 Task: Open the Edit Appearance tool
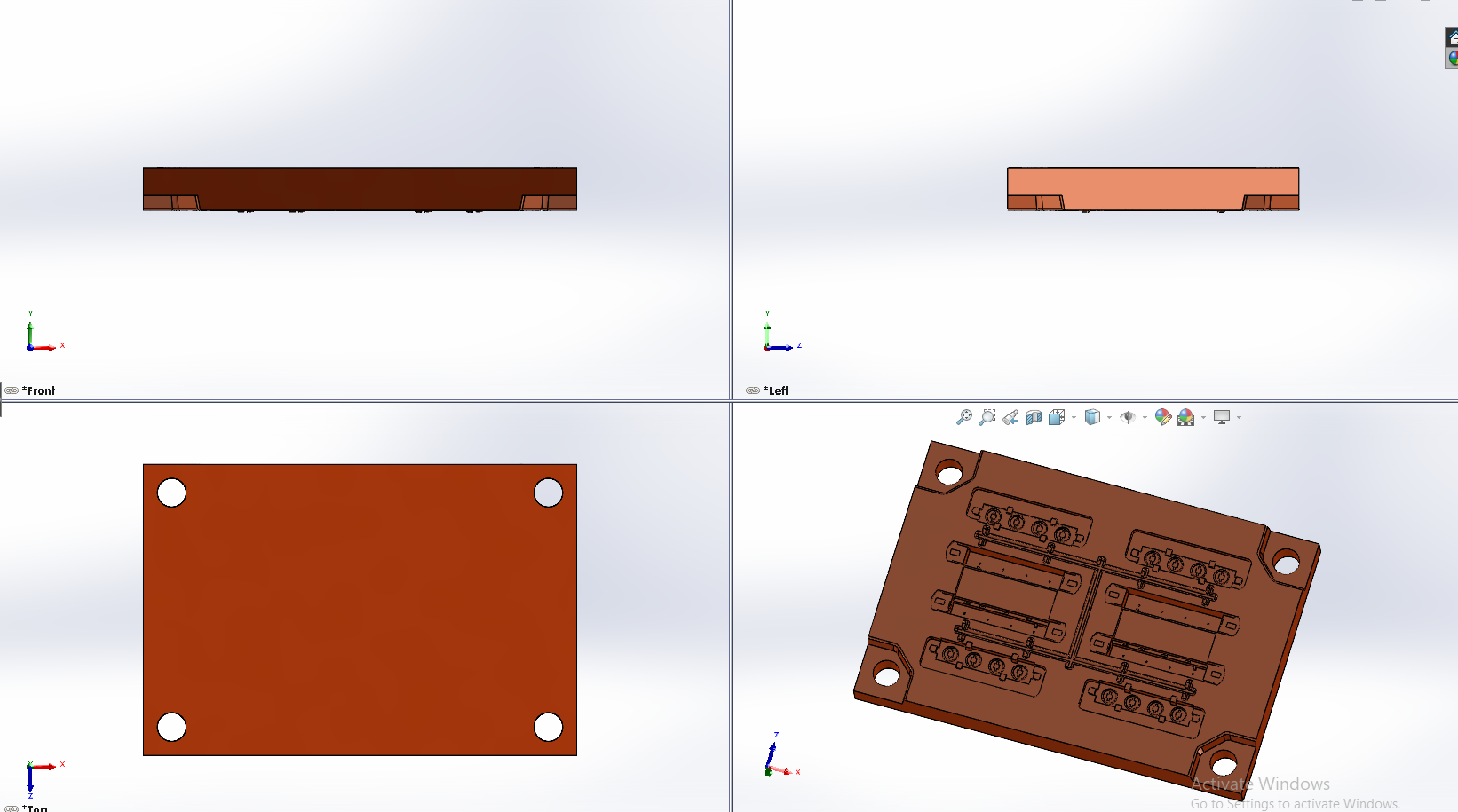1162,417
